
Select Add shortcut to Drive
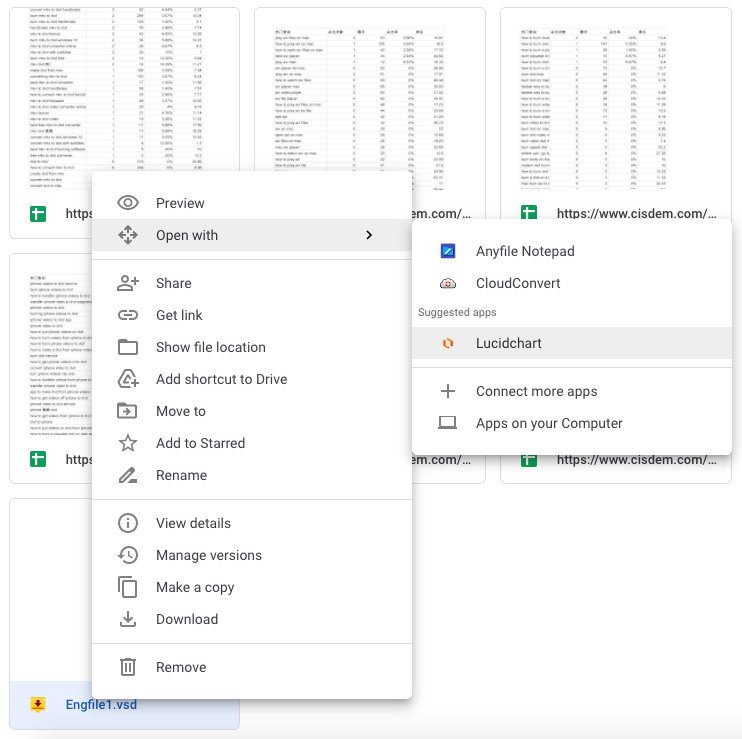[221, 379]
